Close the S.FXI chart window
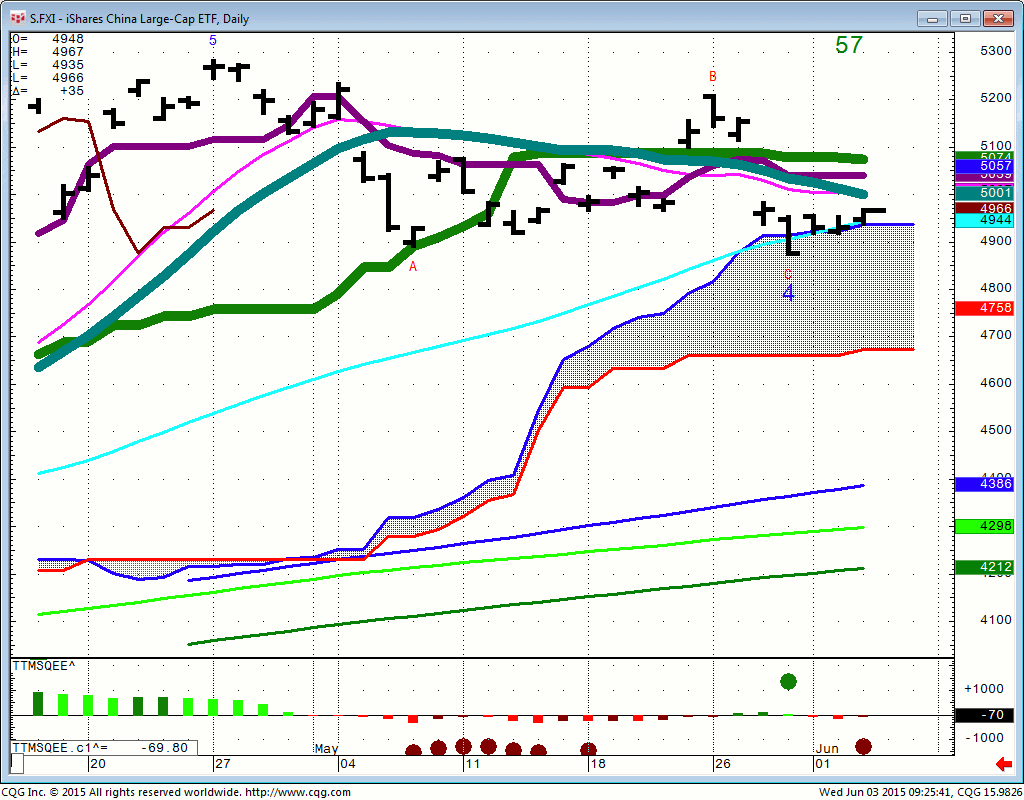 click(x=998, y=18)
